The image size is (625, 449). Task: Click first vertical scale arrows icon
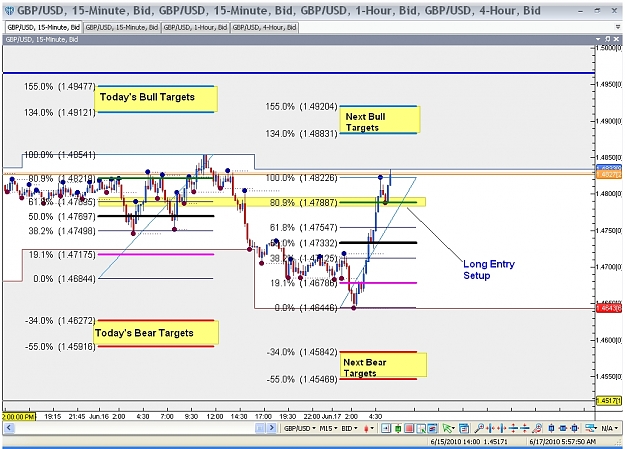coord(513,429)
